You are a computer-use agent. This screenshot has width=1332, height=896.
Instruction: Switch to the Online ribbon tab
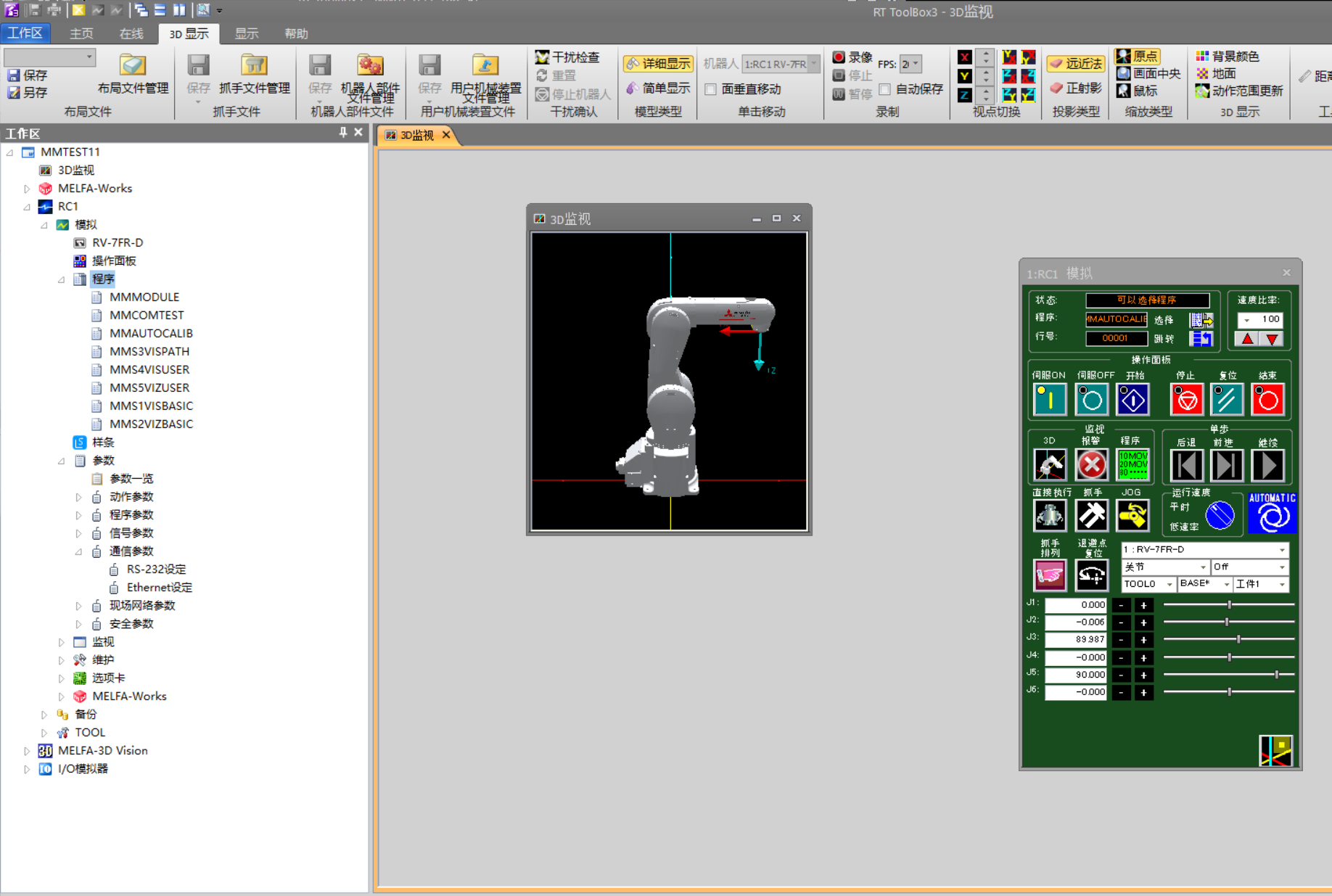[131, 33]
